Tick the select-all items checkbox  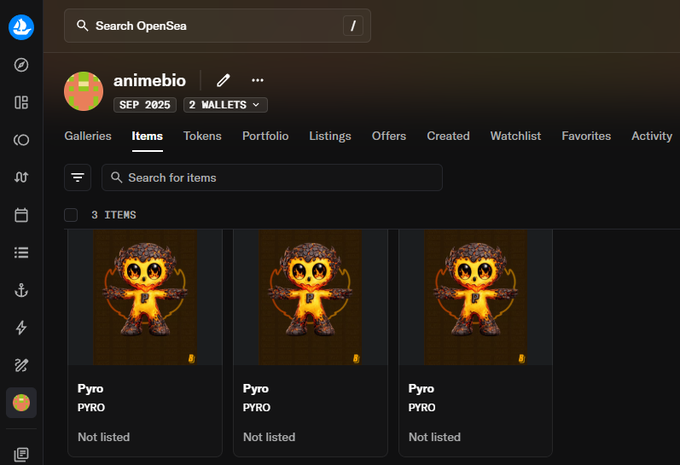[71, 215]
